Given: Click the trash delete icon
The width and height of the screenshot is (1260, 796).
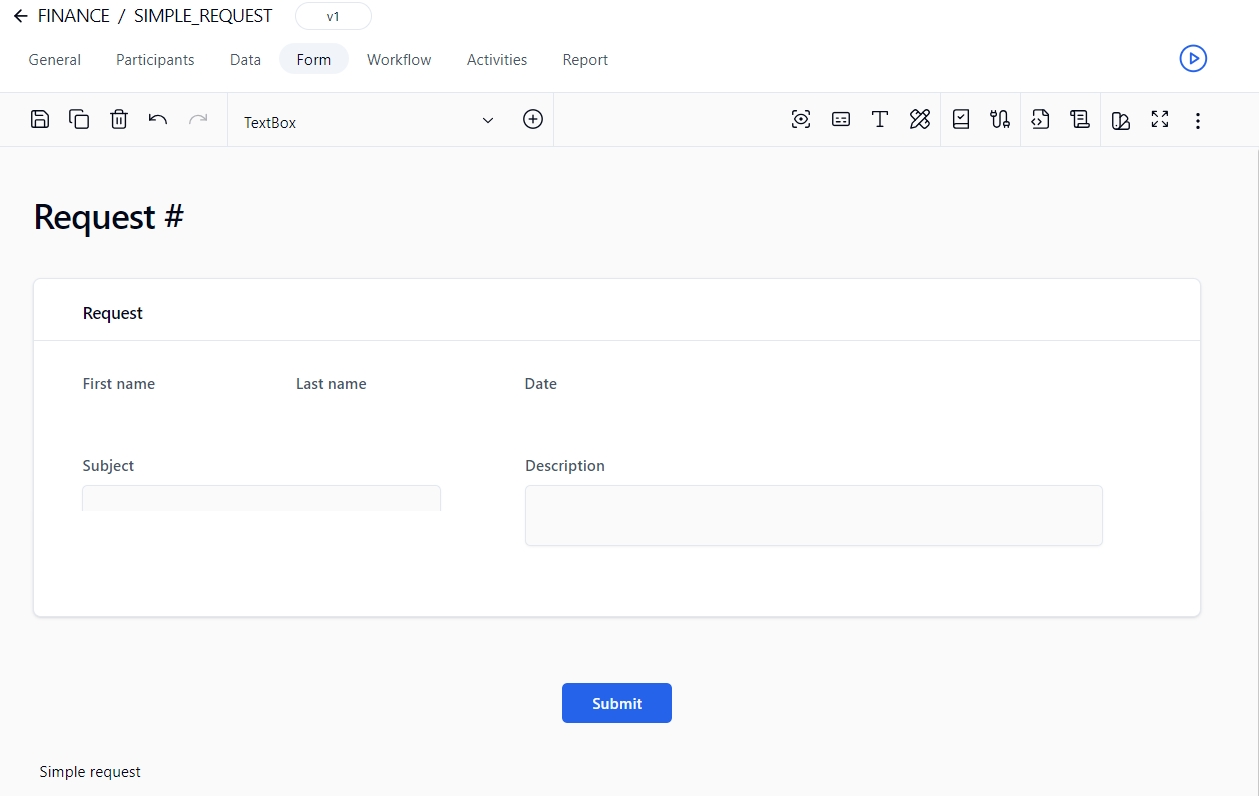Looking at the screenshot, I should 119,120.
